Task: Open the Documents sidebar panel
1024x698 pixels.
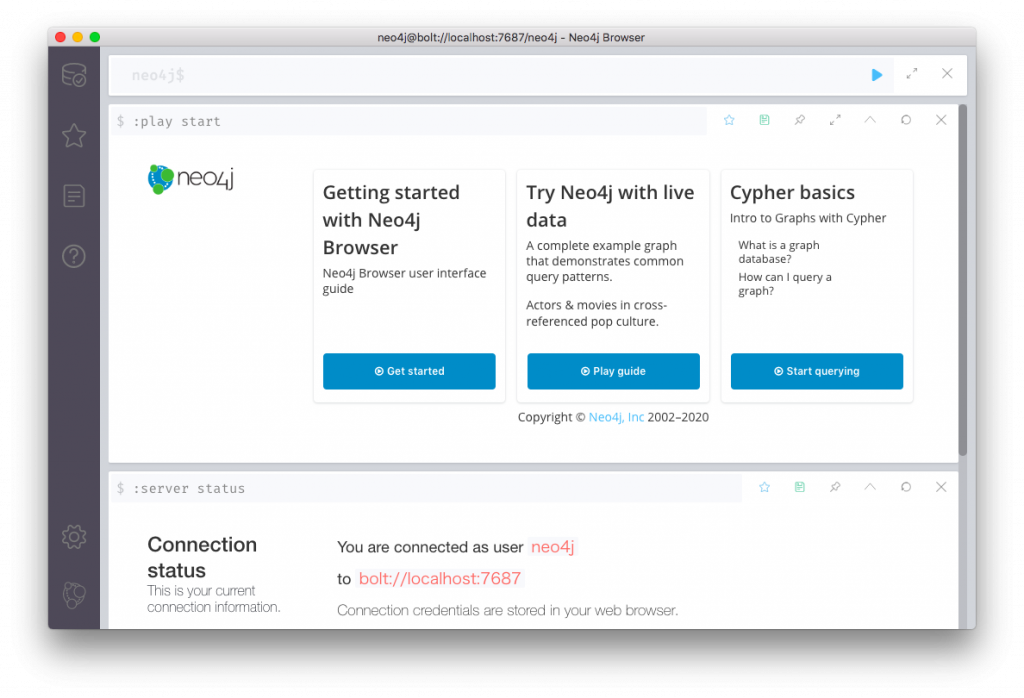Action: [x=74, y=196]
